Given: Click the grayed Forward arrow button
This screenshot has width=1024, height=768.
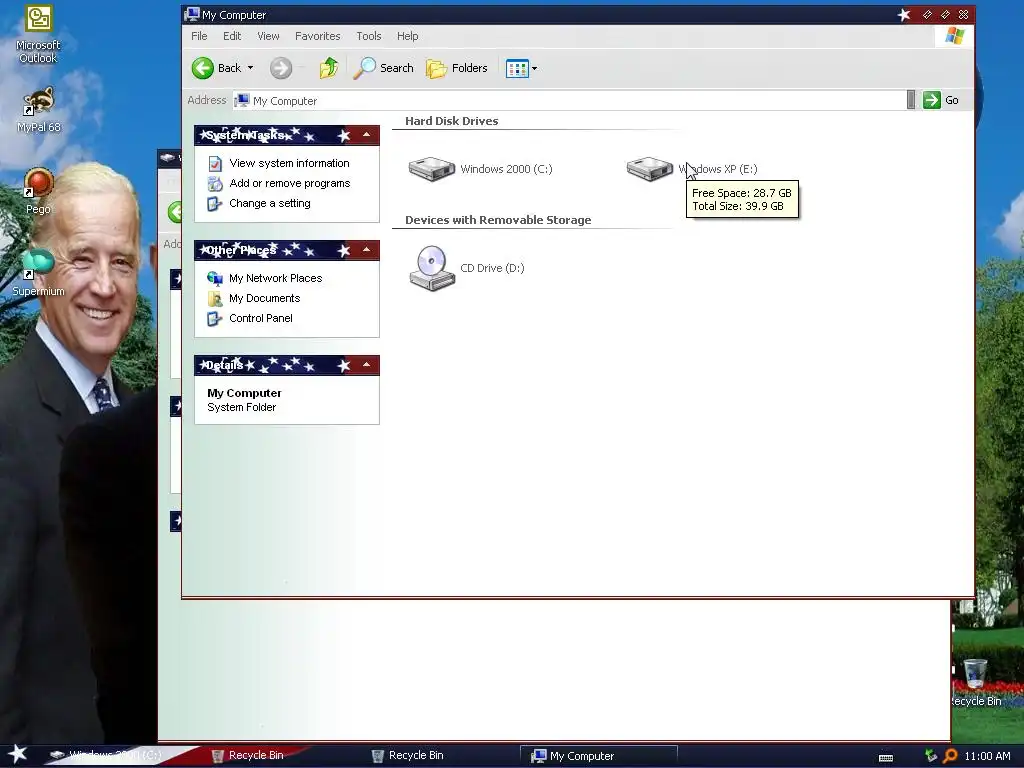Looking at the screenshot, I should pos(281,68).
